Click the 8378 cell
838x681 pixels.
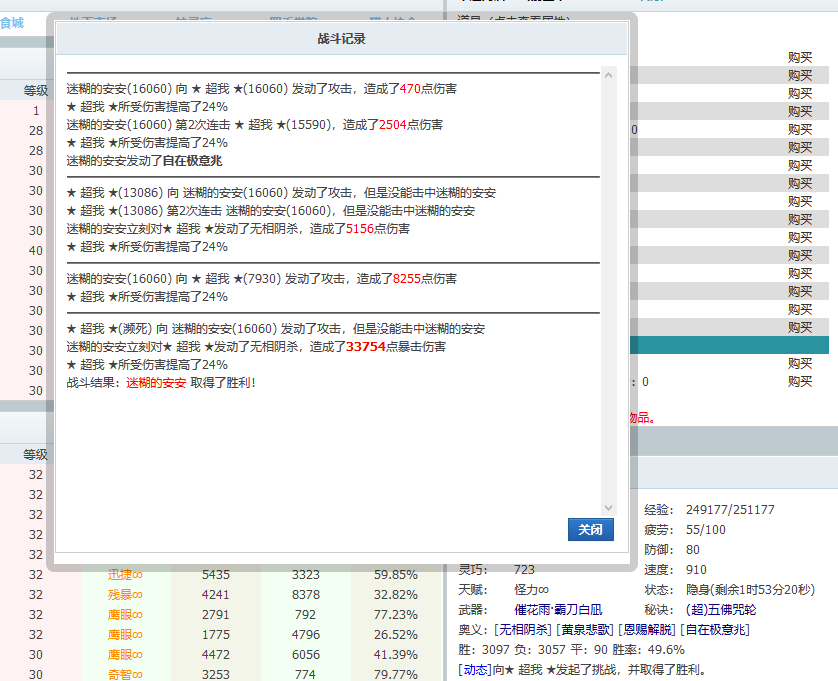306,594
